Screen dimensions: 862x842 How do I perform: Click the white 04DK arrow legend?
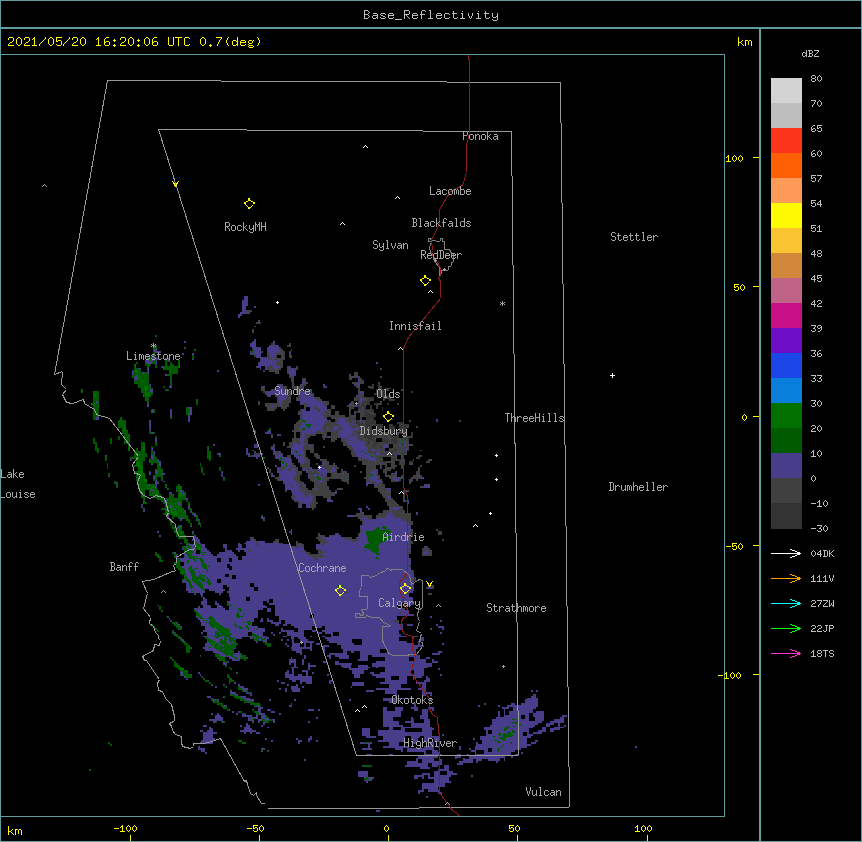(786, 553)
